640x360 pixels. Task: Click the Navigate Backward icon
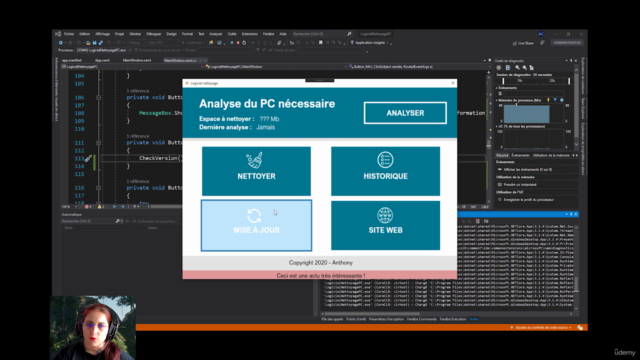[61, 42]
